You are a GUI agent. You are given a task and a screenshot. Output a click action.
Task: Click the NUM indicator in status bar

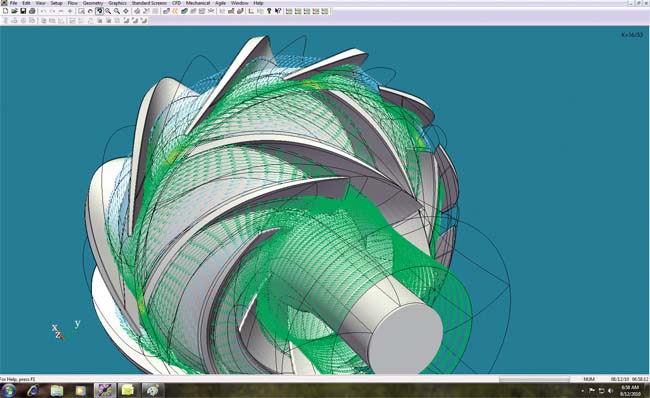coord(589,379)
